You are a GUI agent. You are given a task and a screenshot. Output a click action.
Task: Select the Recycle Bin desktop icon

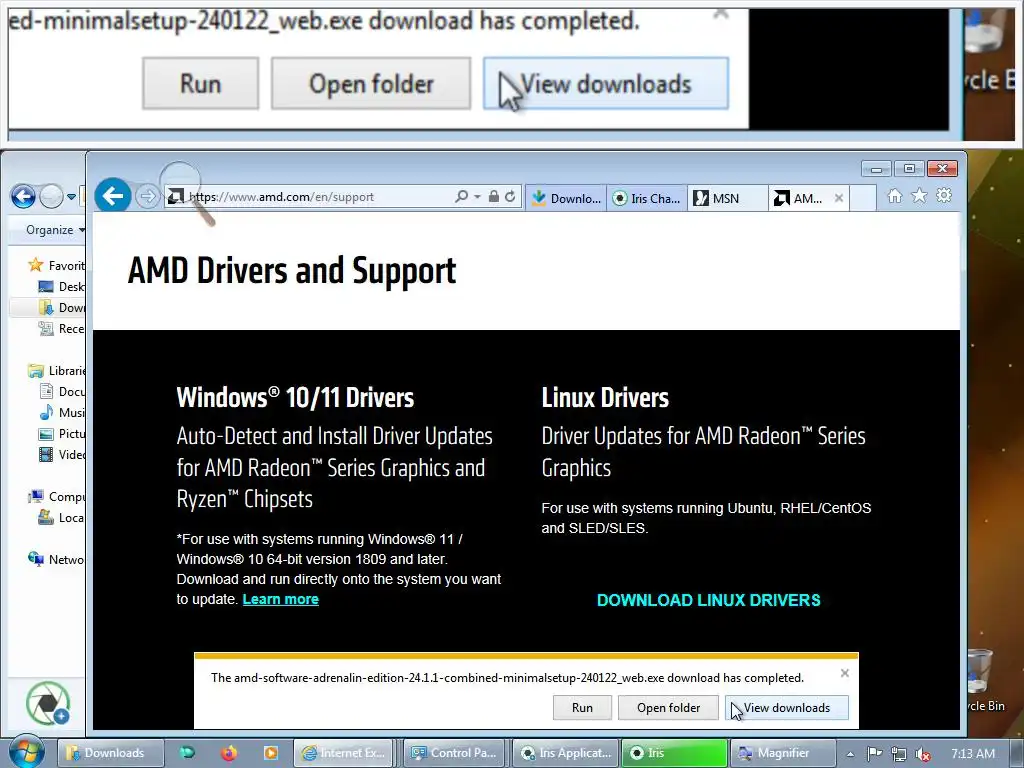(984, 679)
